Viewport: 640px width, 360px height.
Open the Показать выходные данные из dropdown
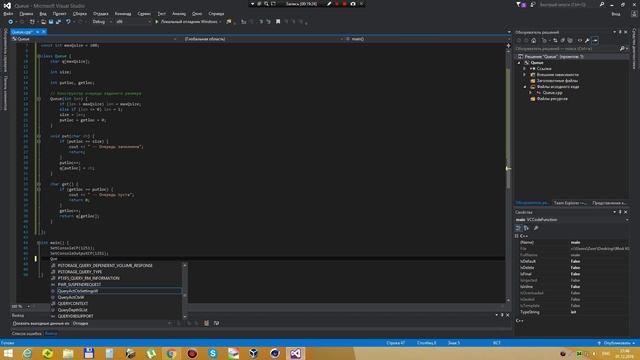click(x=121, y=323)
